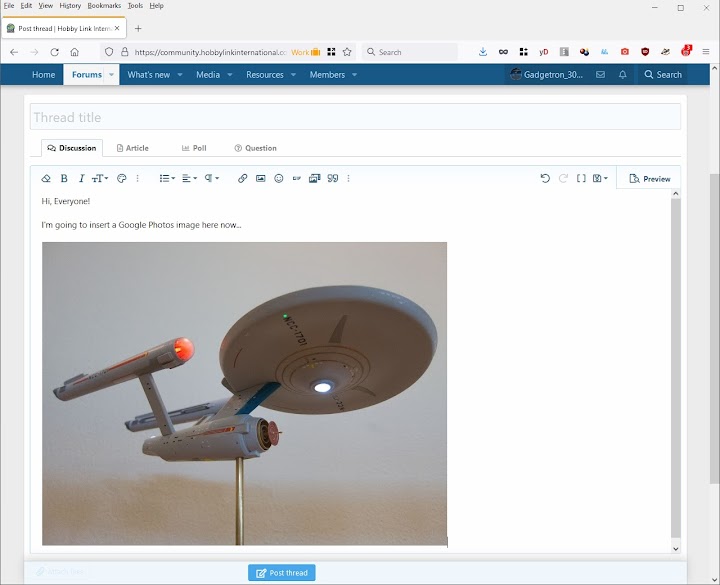Switch to the Poll thread type
The height and width of the screenshot is (585, 720).
(194, 148)
